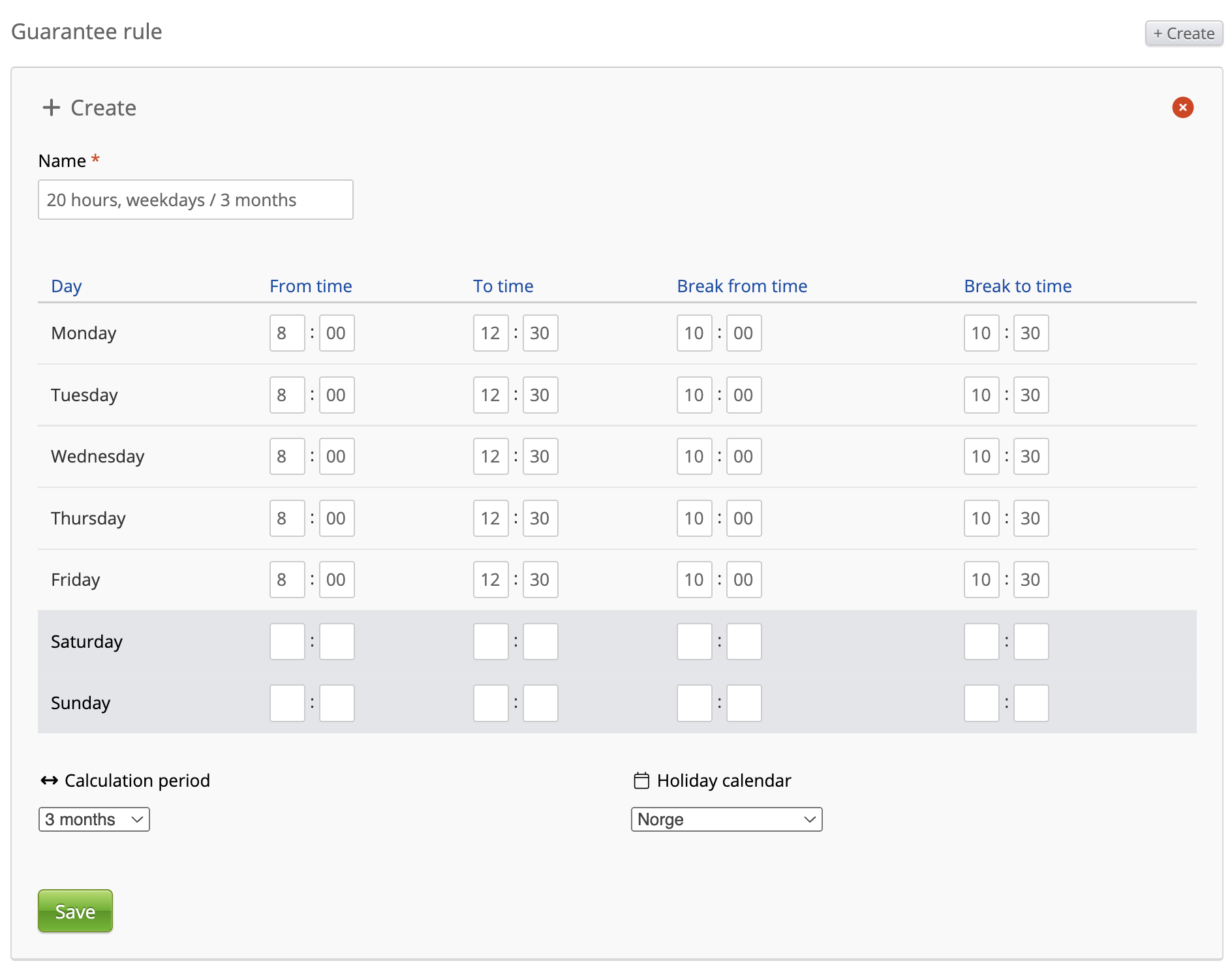Click the Break from time column header

742,286
